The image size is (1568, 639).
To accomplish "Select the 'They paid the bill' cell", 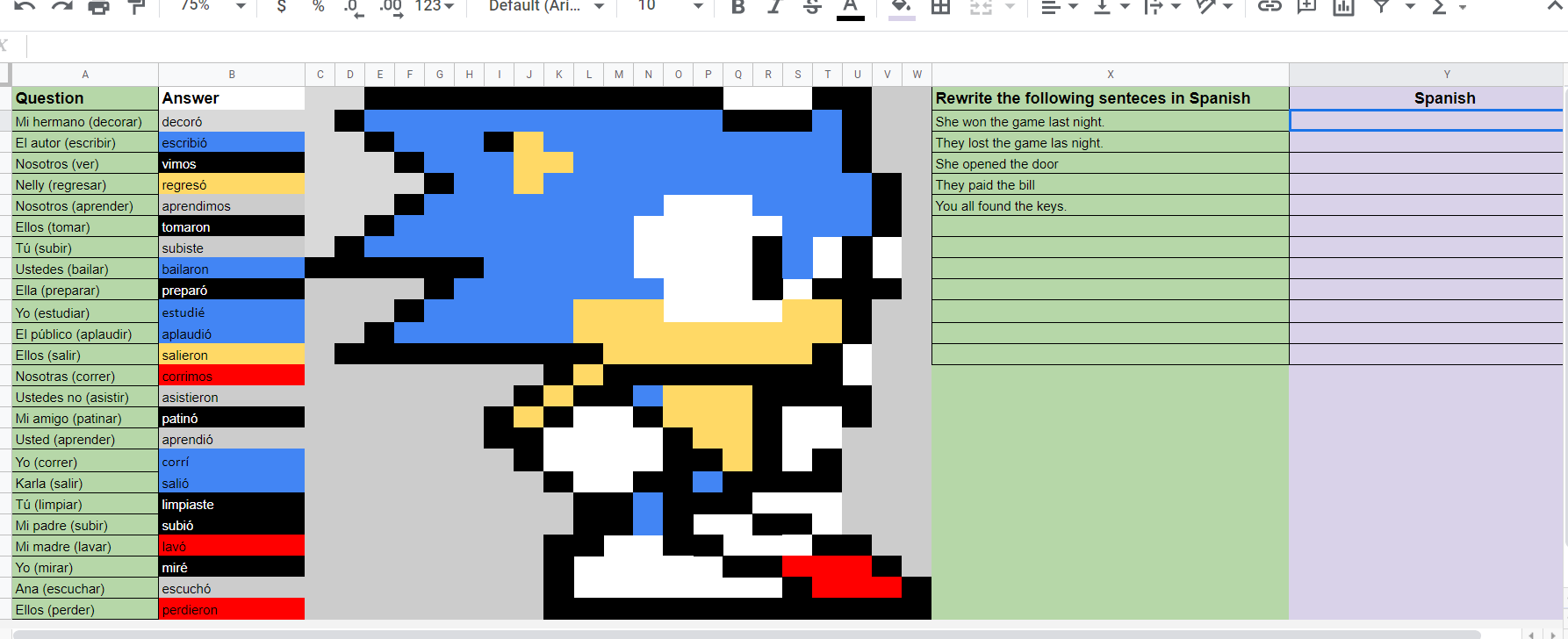I will point(1111,184).
